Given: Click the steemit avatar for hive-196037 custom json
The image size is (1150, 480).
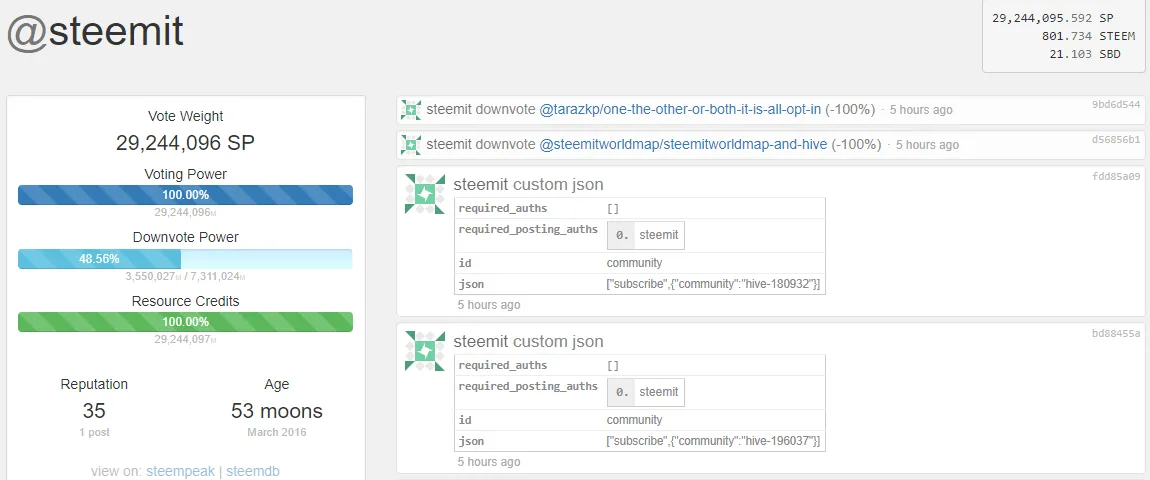Looking at the screenshot, I should point(425,351).
